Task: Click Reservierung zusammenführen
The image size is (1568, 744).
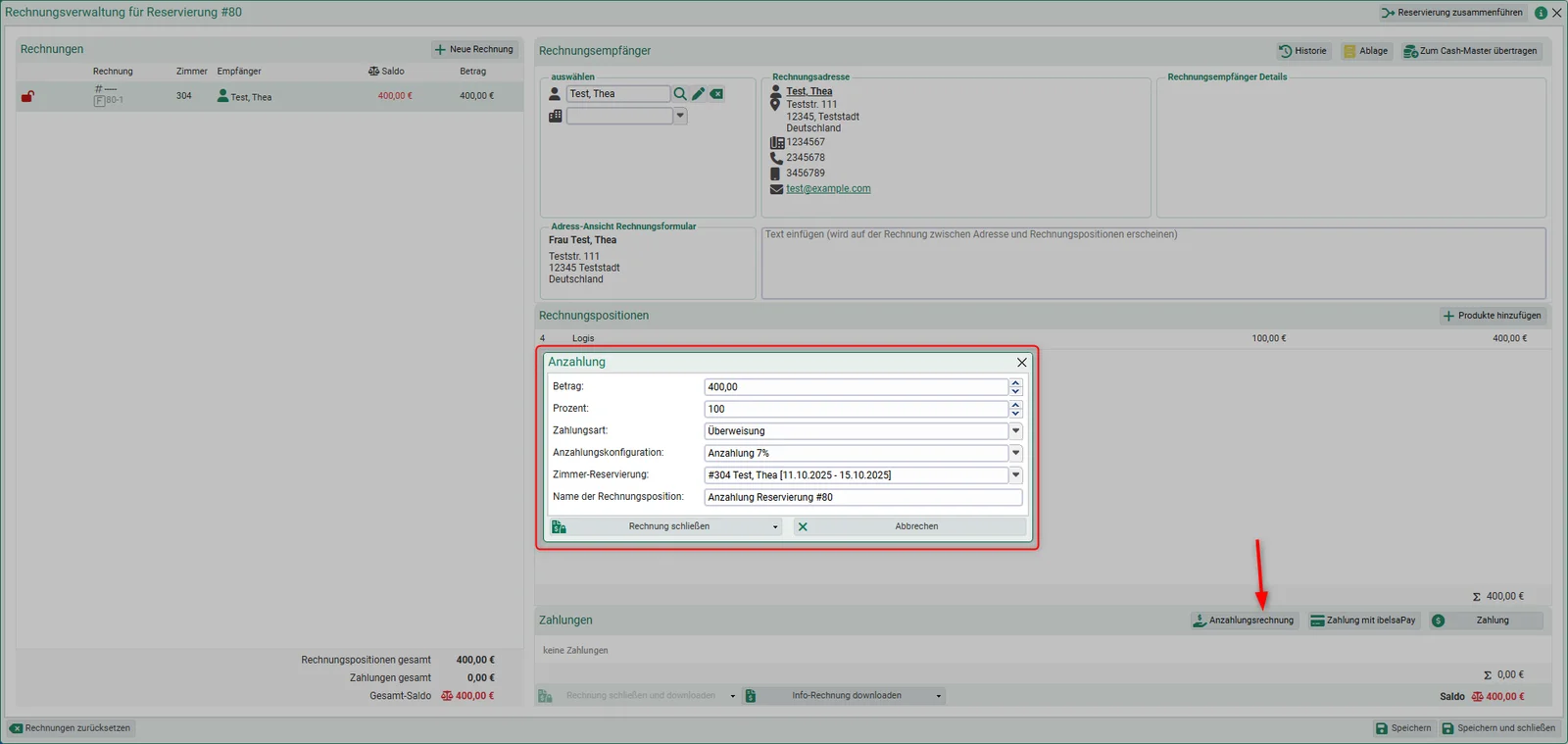Action: coord(1452,13)
